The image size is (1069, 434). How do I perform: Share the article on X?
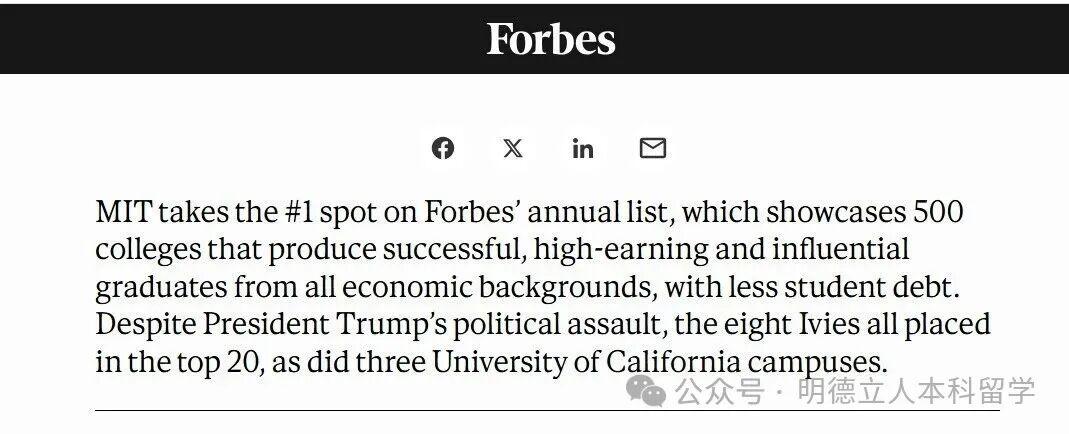513,148
